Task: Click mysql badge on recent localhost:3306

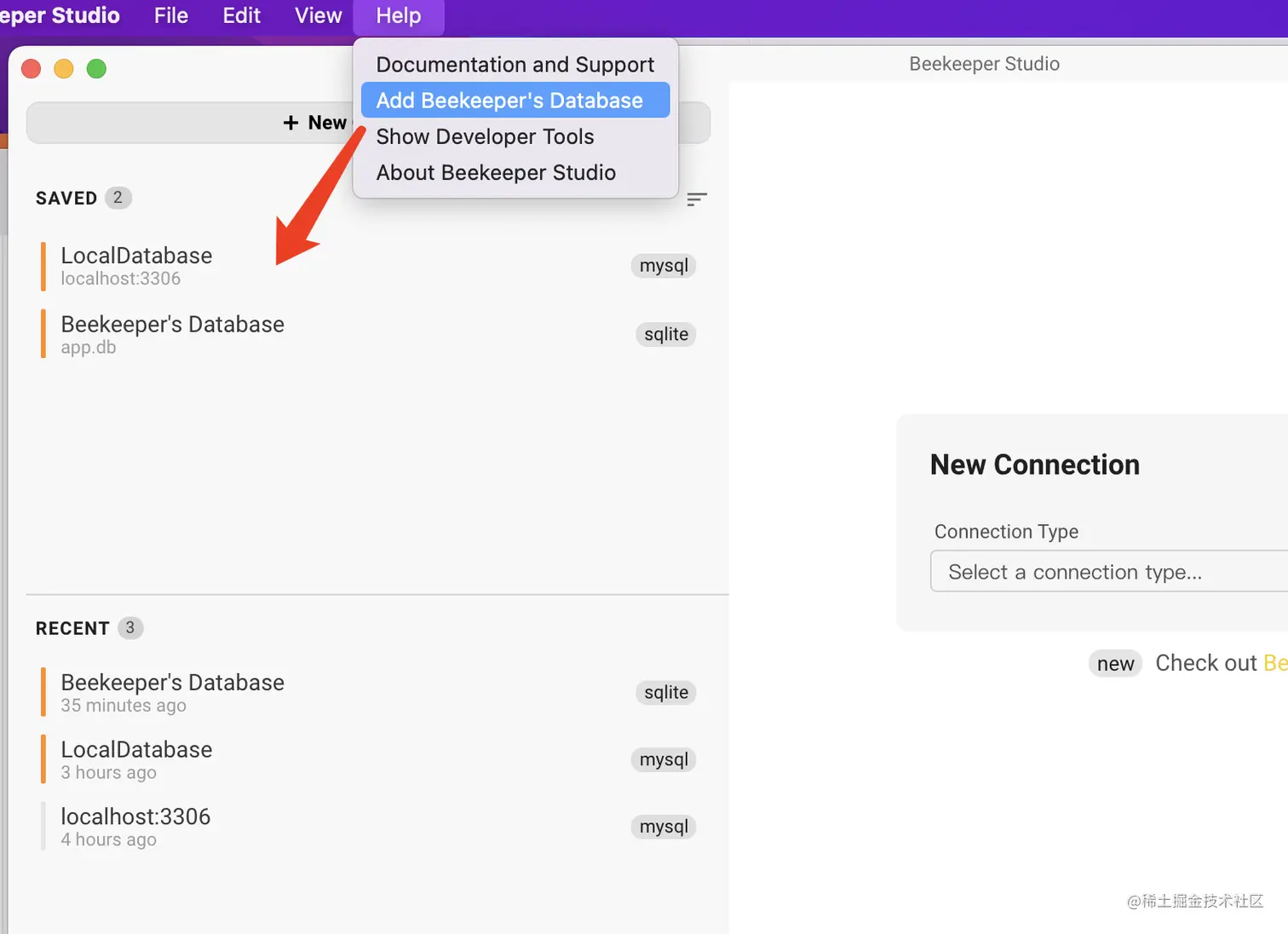Action: (664, 827)
